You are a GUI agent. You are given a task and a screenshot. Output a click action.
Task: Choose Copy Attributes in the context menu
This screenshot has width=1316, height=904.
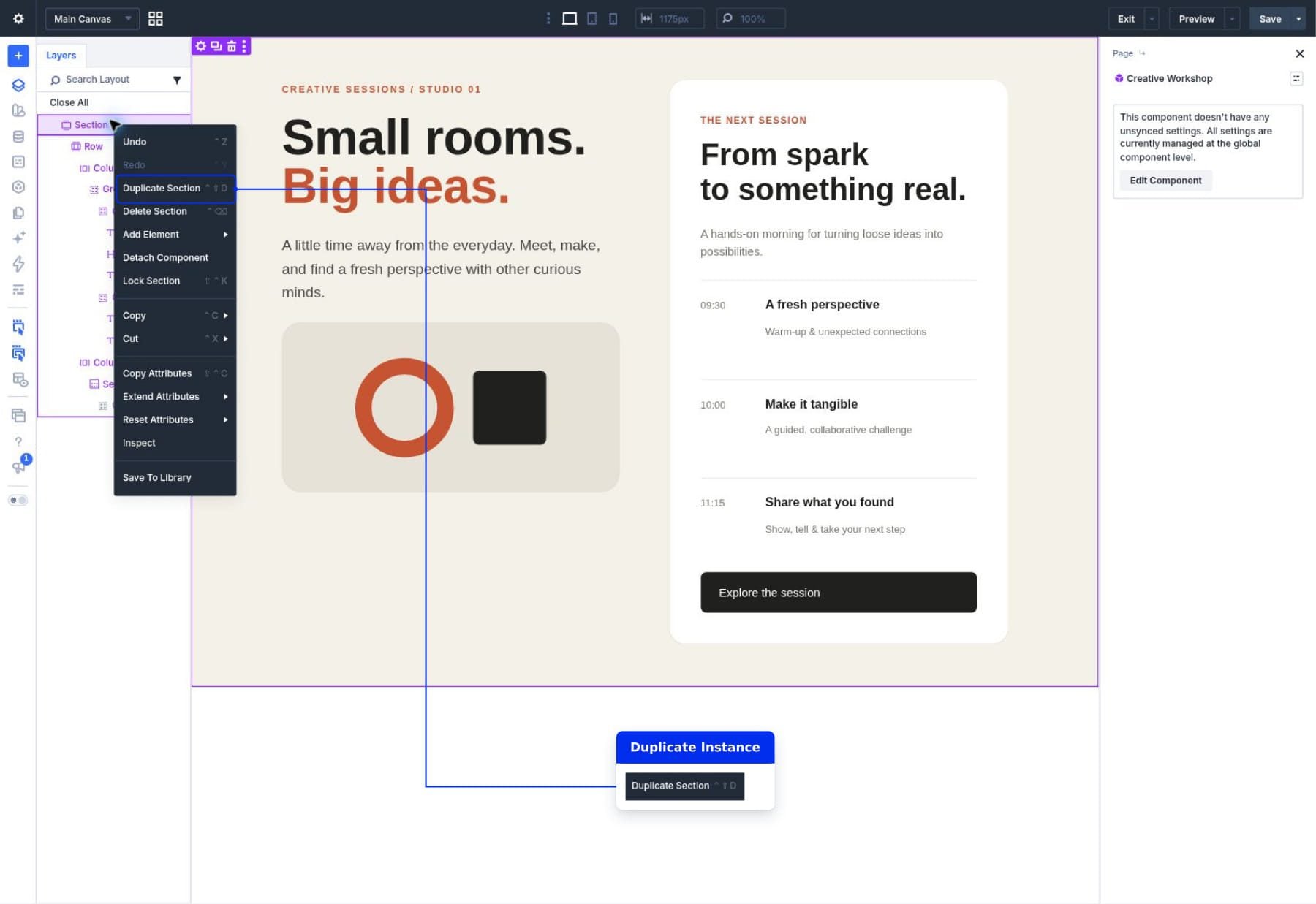[x=175, y=373]
